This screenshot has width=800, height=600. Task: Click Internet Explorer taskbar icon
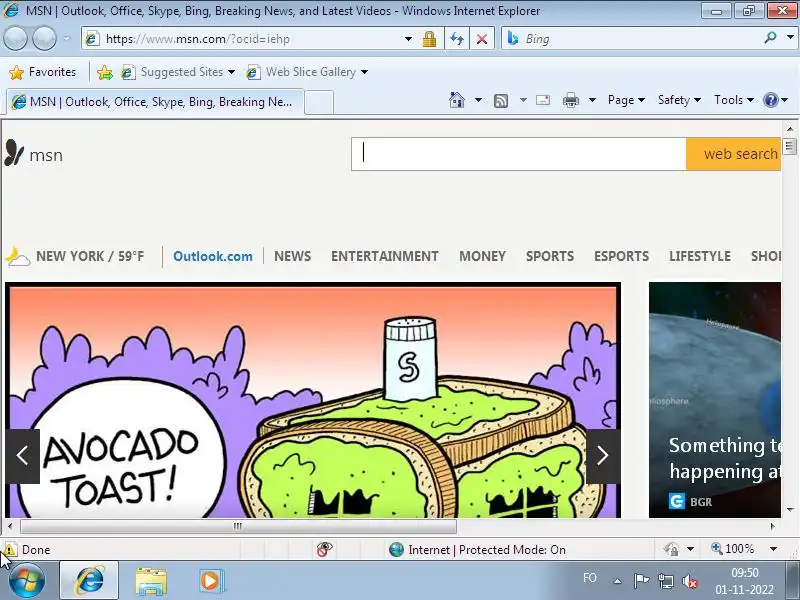point(90,580)
